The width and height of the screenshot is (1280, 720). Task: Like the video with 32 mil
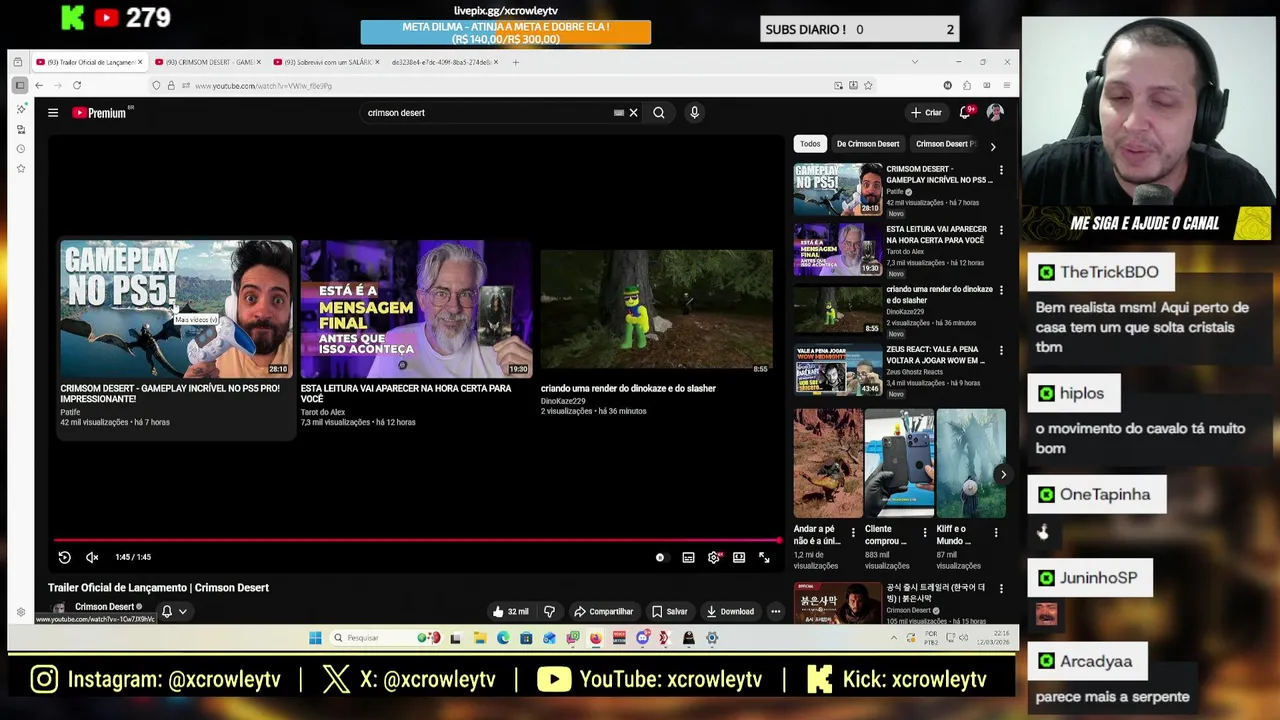[510, 611]
